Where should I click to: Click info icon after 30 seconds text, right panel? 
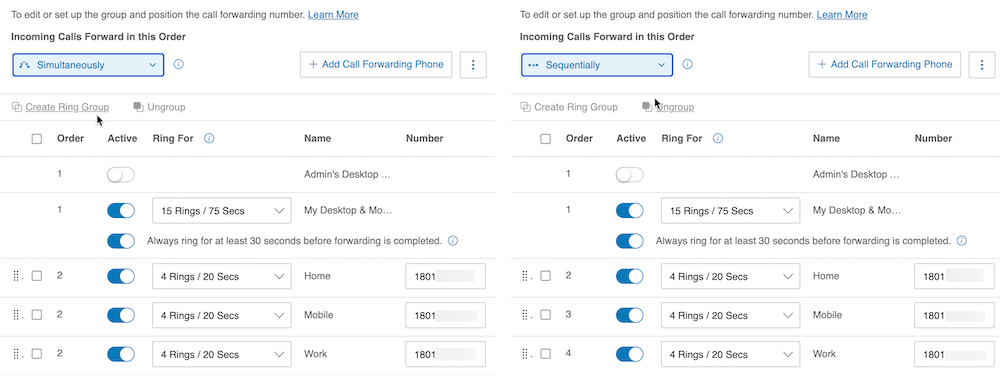pos(962,241)
